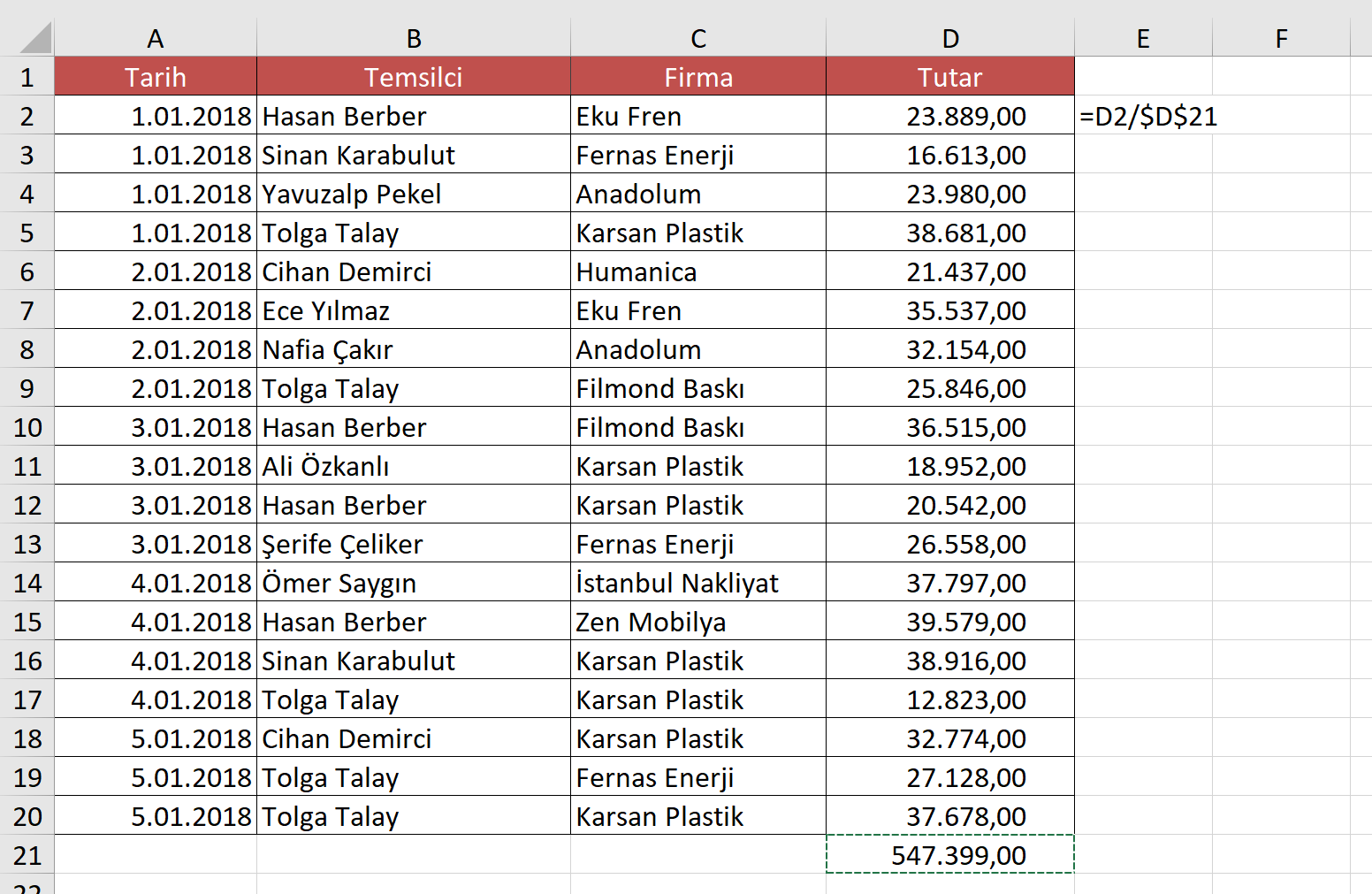Screen dimensions: 1372x894
Task: Click the cell containing İstanbul Nakliyat
Action: tap(698, 583)
